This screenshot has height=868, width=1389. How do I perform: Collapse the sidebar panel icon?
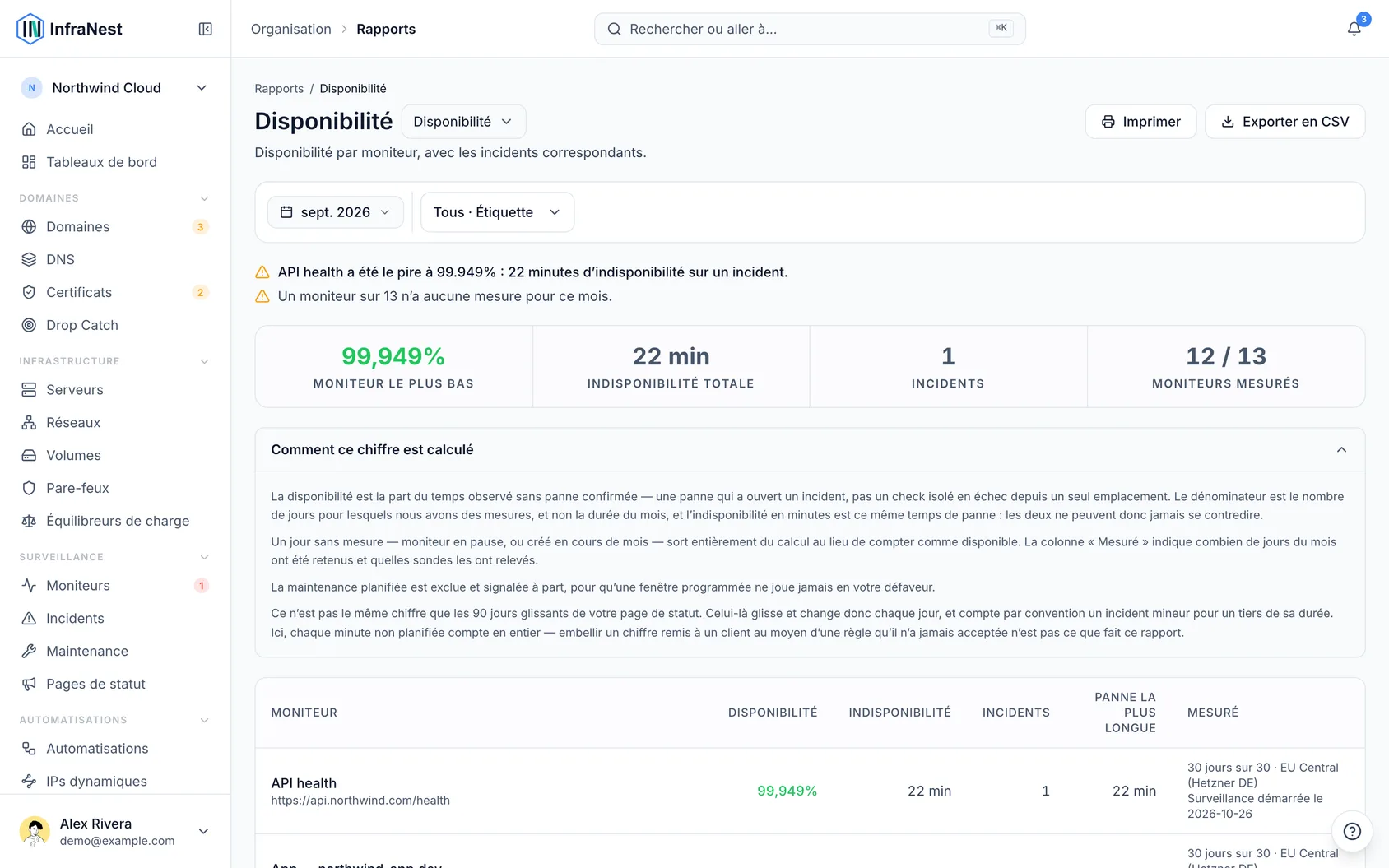click(x=206, y=29)
